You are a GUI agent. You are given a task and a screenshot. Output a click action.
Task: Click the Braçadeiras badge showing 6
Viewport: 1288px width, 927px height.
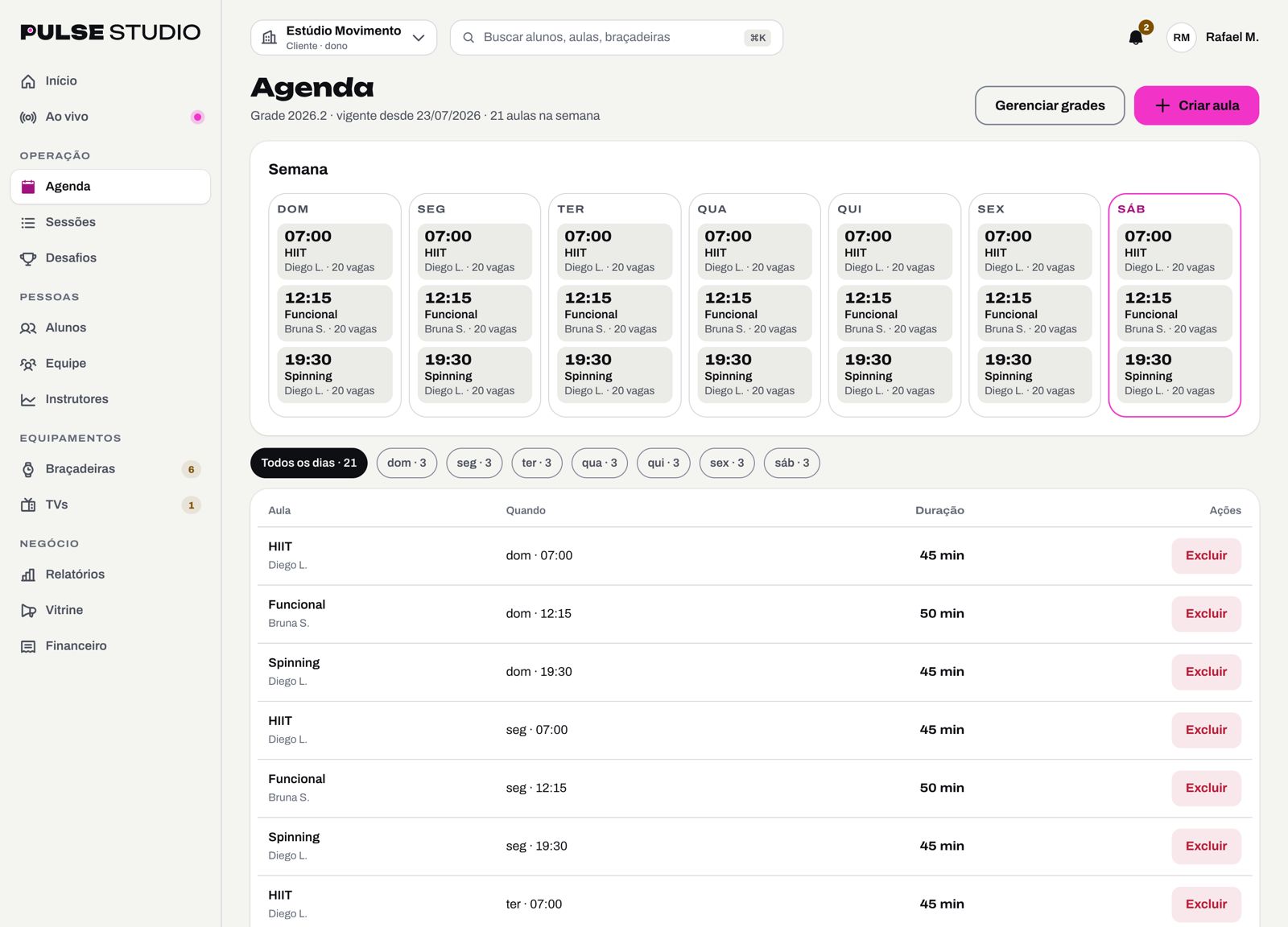tap(191, 469)
